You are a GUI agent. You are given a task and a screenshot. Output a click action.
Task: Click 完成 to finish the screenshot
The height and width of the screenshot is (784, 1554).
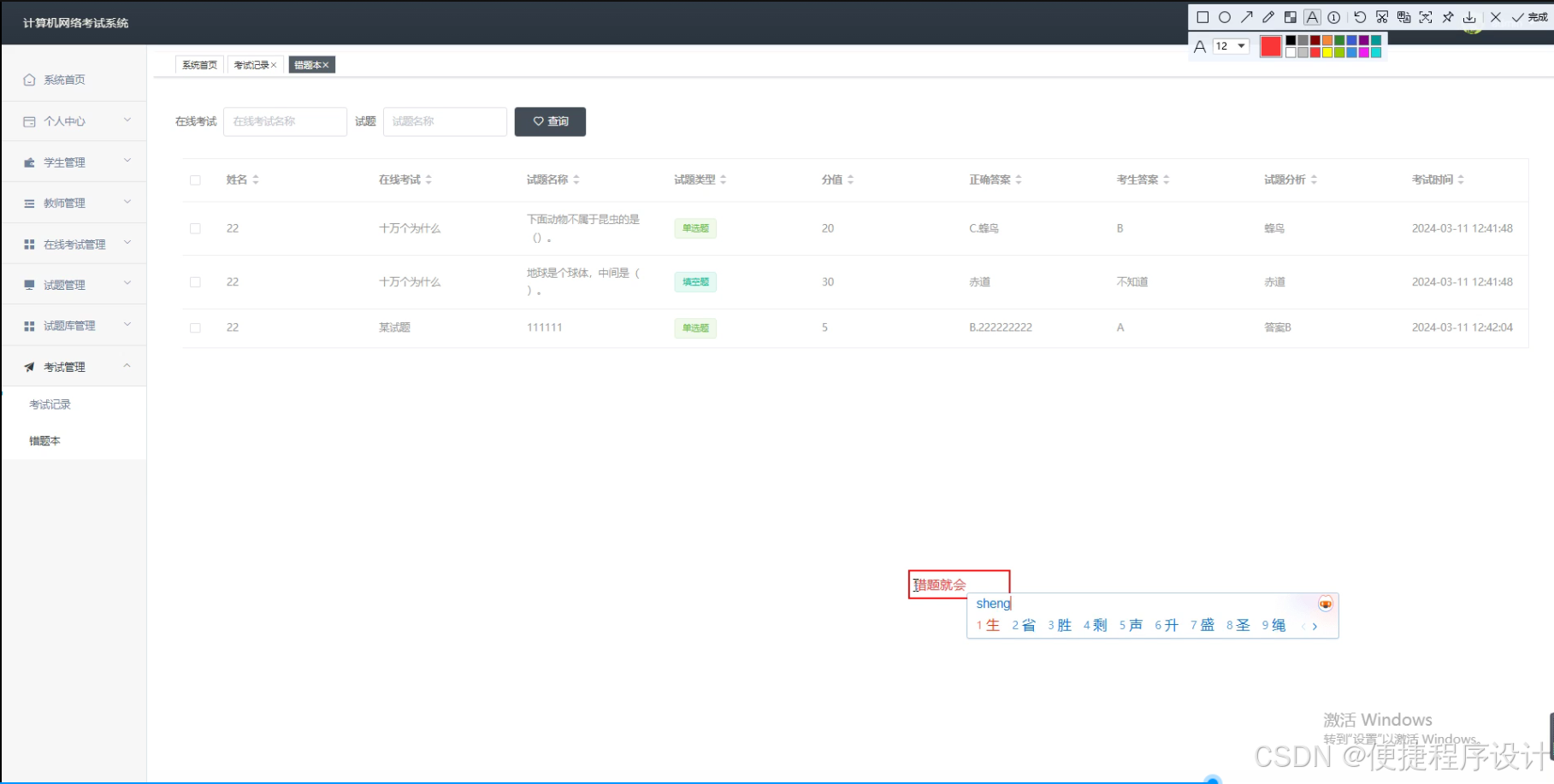[x=1530, y=17]
